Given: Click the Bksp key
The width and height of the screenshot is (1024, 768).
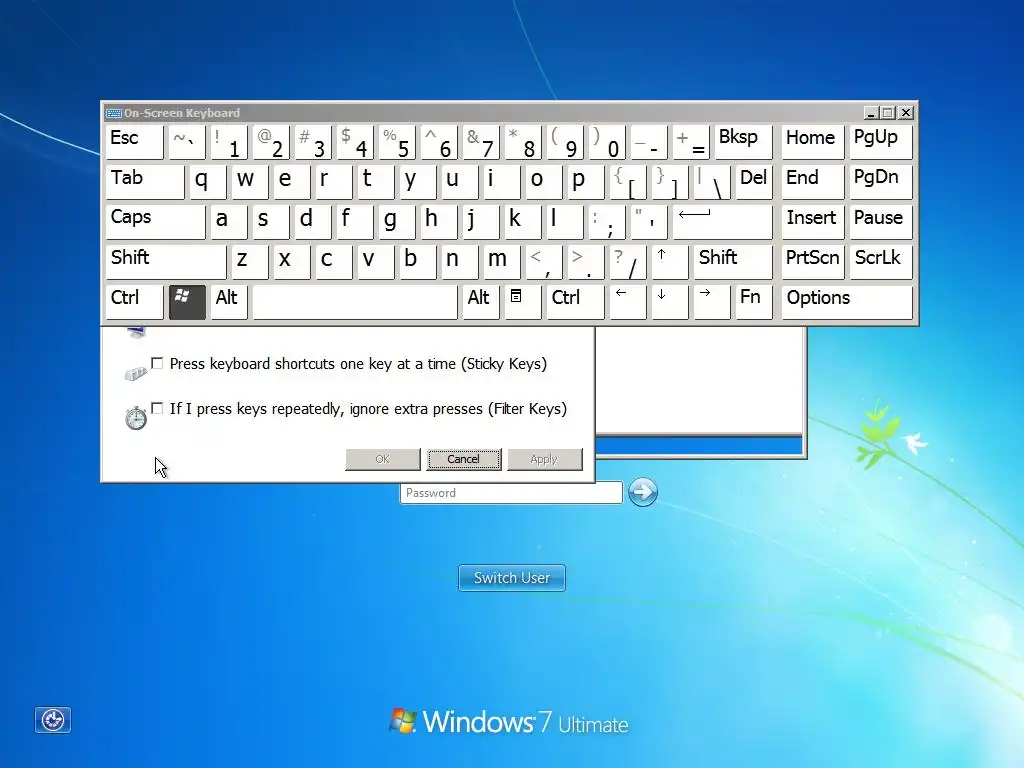Looking at the screenshot, I should 743,142.
